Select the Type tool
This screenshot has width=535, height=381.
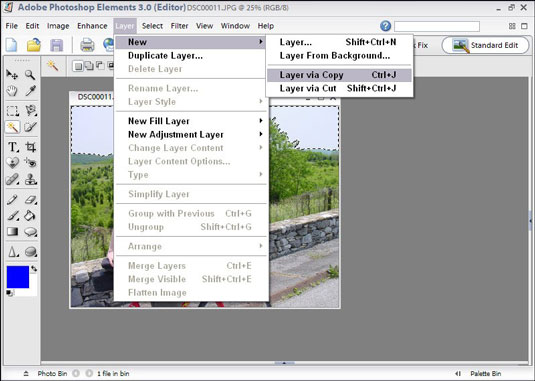12,147
